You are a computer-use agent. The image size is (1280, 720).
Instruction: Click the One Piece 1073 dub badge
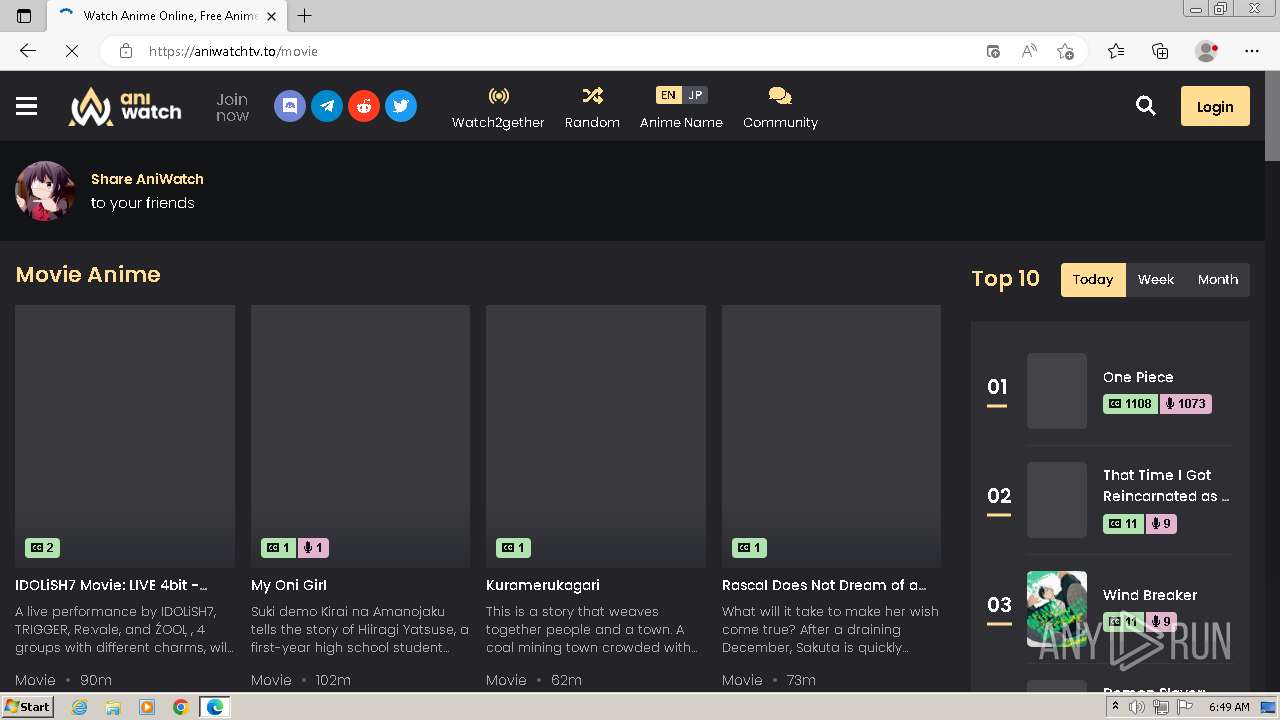click(1186, 404)
